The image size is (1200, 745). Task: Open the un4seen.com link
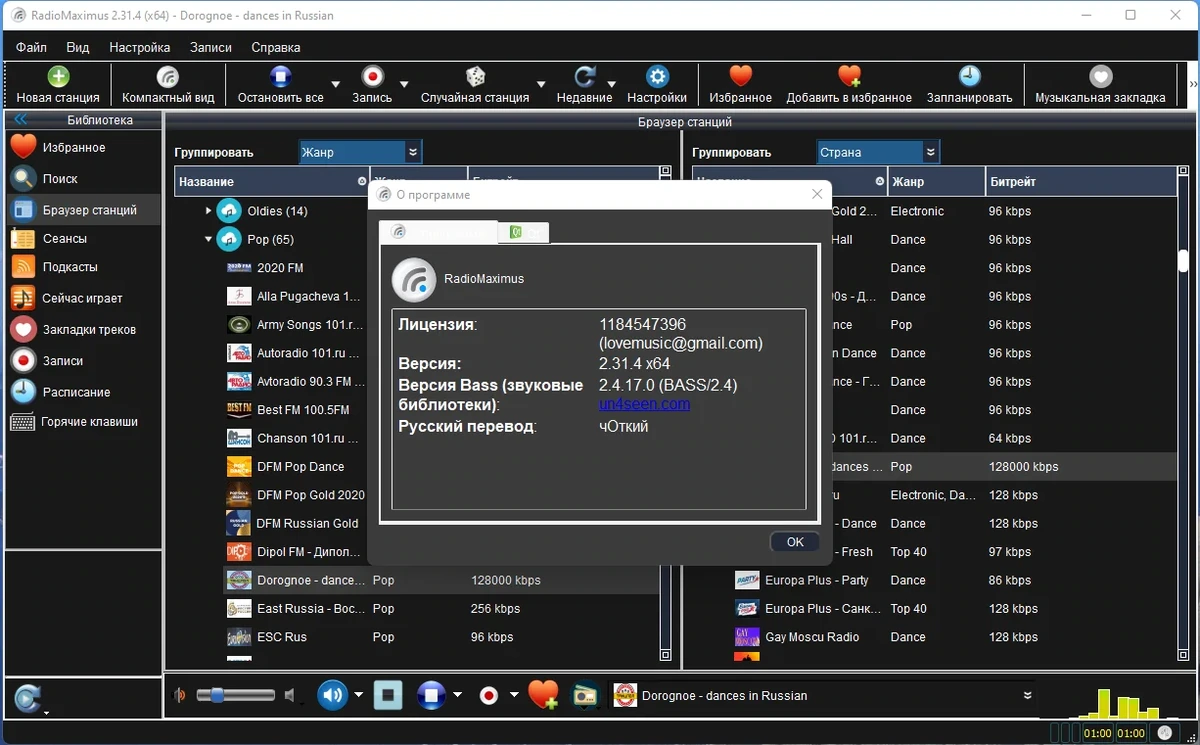pos(644,404)
